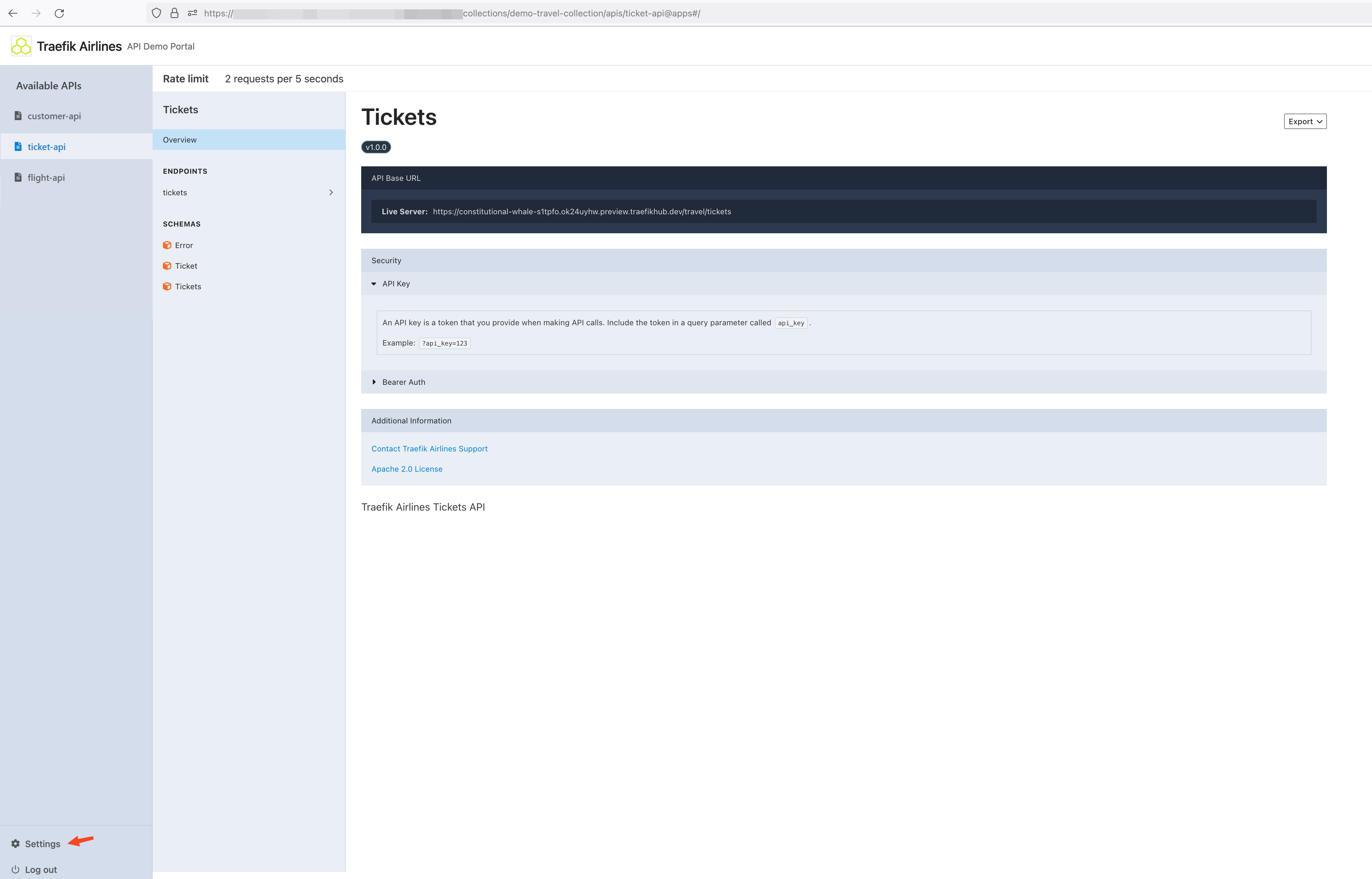
Task: Click the browser reload icon
Action: pyautogui.click(x=59, y=13)
